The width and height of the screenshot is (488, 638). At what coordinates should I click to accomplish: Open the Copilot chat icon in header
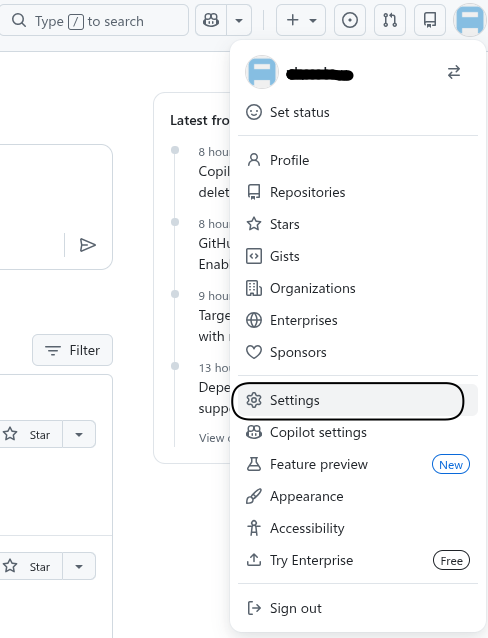211,20
